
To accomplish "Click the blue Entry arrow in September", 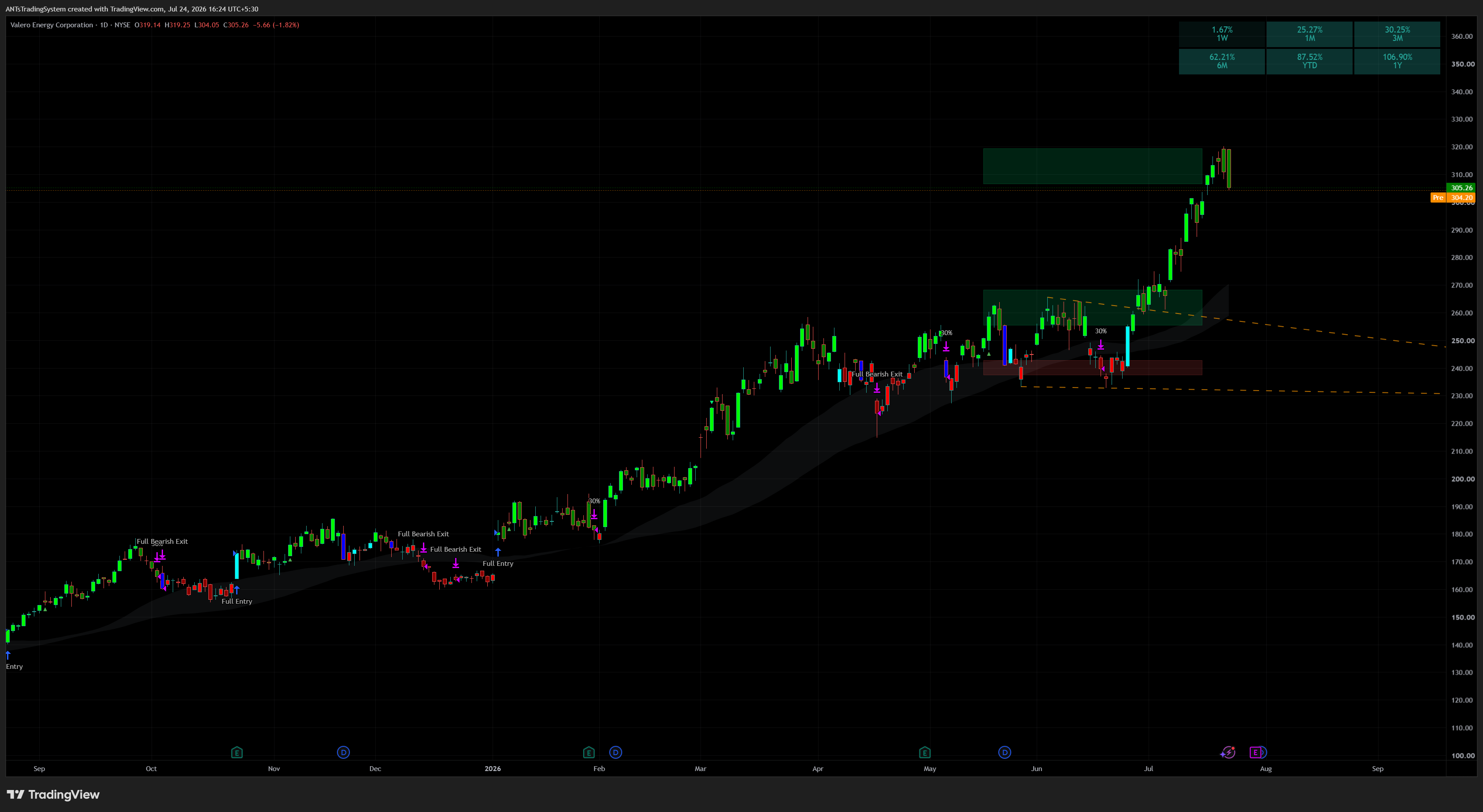I will coord(8,655).
